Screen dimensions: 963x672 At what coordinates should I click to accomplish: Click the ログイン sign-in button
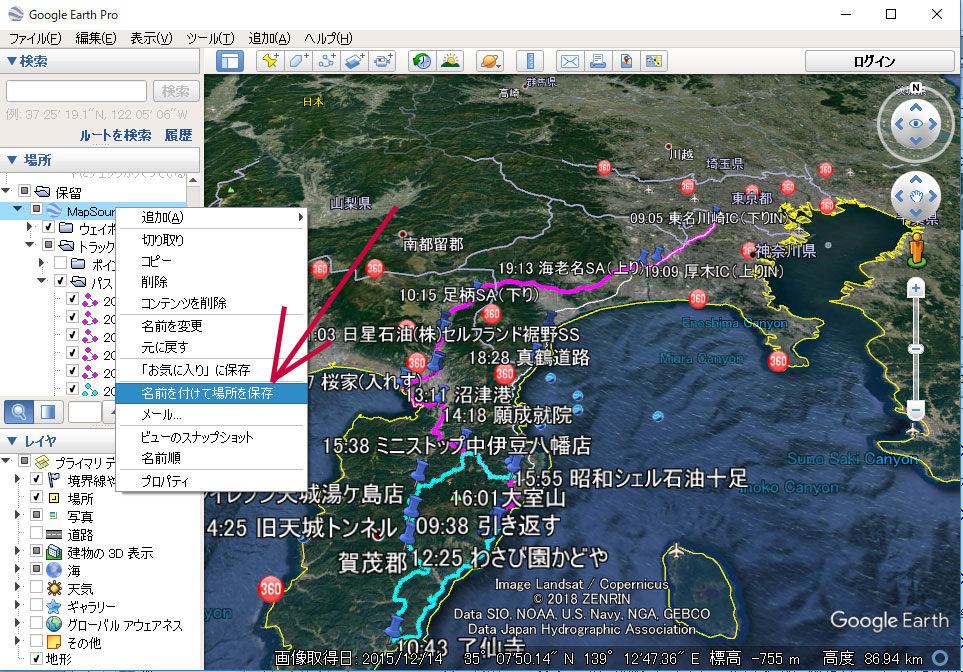click(x=879, y=61)
